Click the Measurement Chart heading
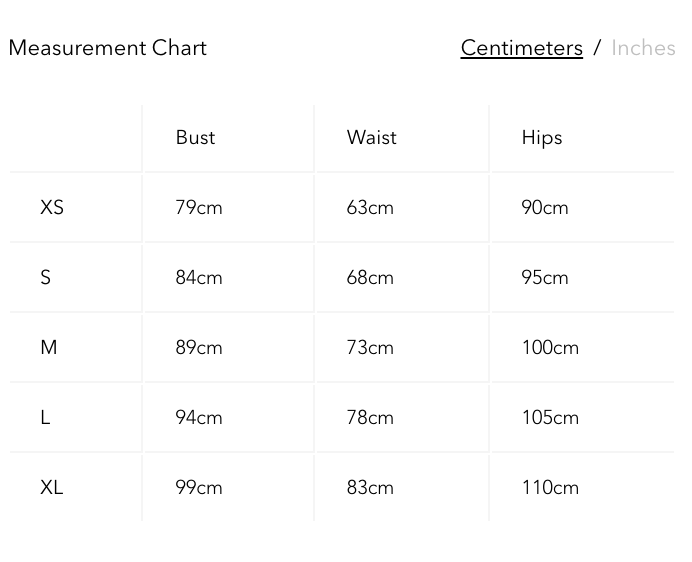 (107, 48)
